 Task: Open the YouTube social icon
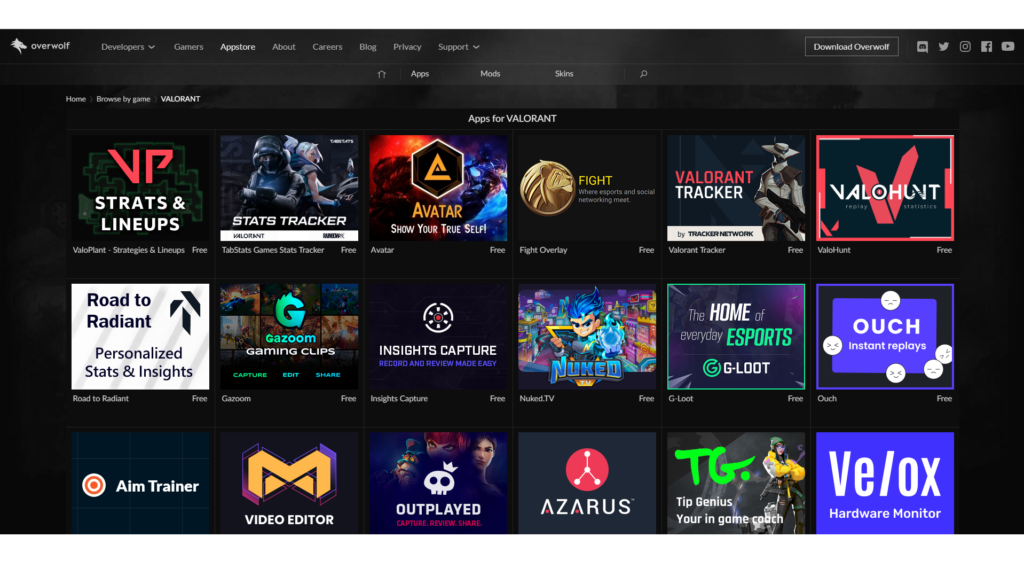pos(1008,46)
